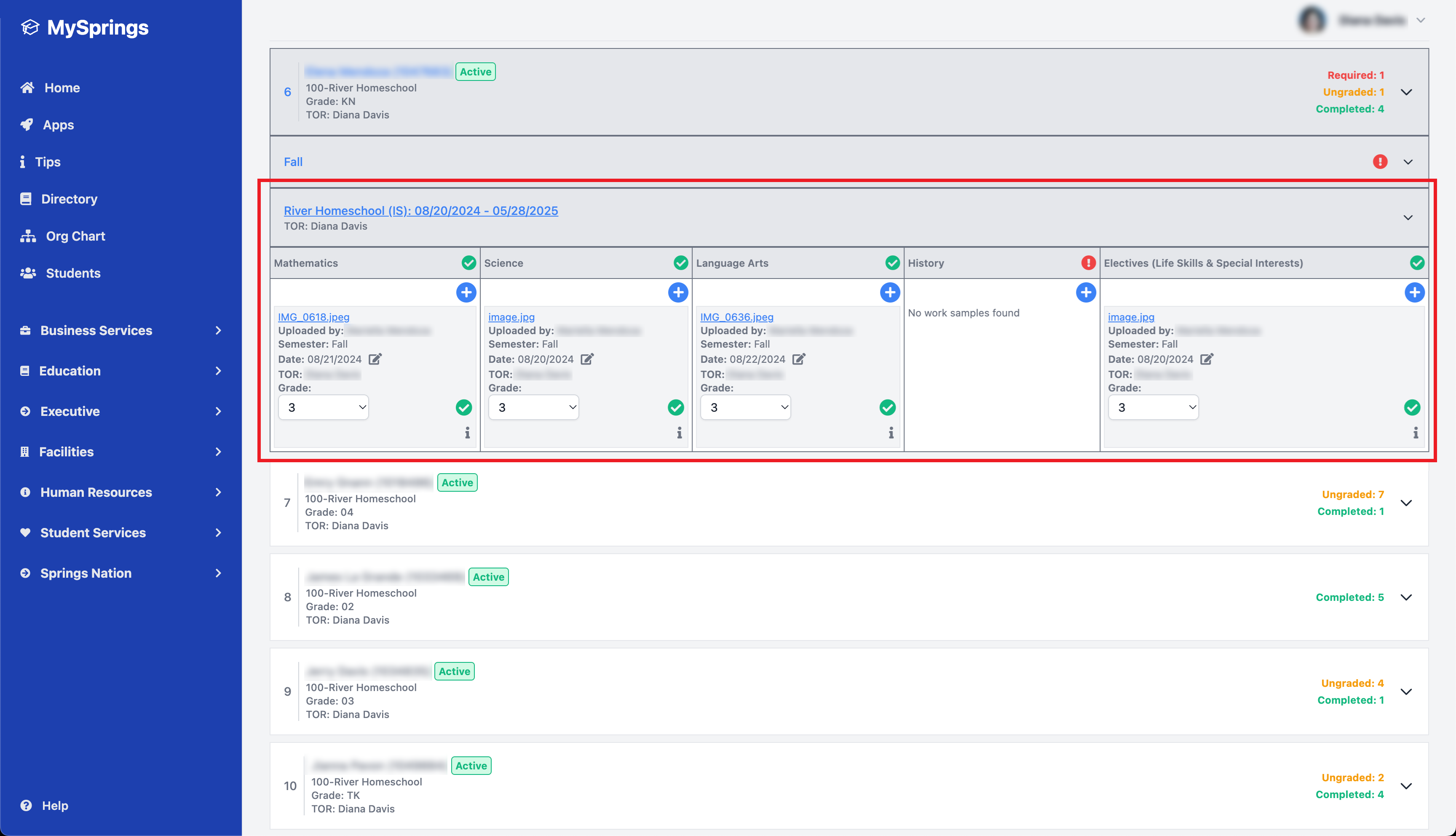Image resolution: width=1456 pixels, height=836 pixels.
Task: Open the info icon on Electives sample
Action: [1415, 432]
